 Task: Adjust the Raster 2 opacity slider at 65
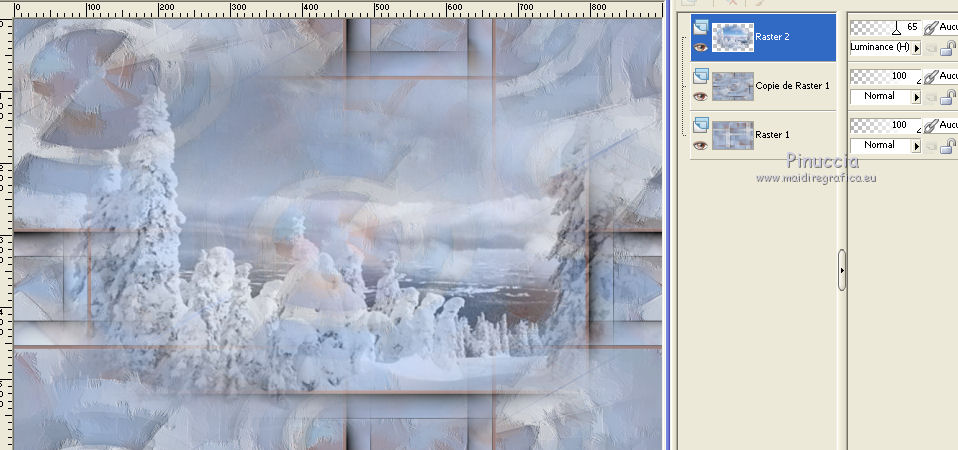885,27
